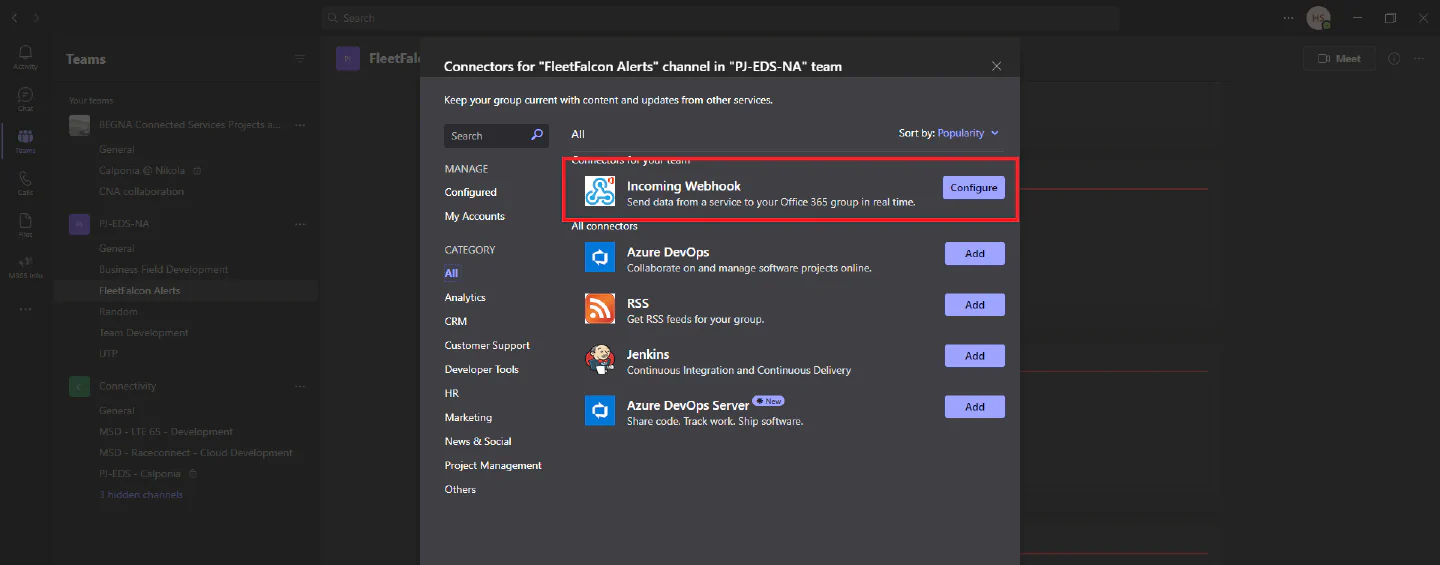The height and width of the screenshot is (565, 1440).
Task: Open Activity in the Teams left rail
Action: [x=25, y=57]
